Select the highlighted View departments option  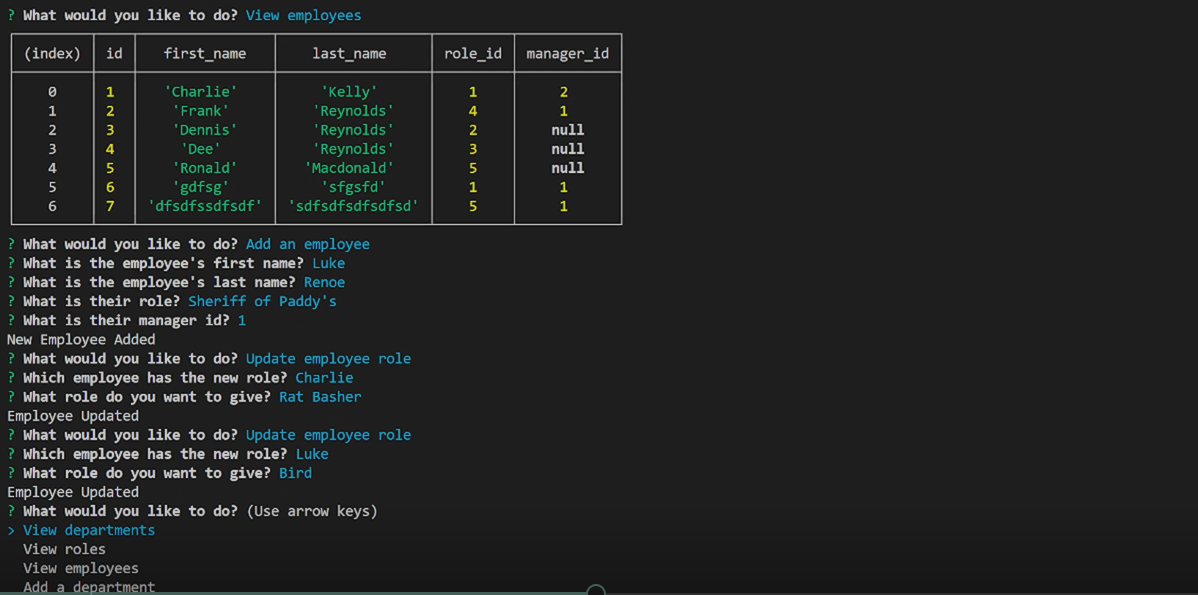pyautogui.click(x=89, y=530)
